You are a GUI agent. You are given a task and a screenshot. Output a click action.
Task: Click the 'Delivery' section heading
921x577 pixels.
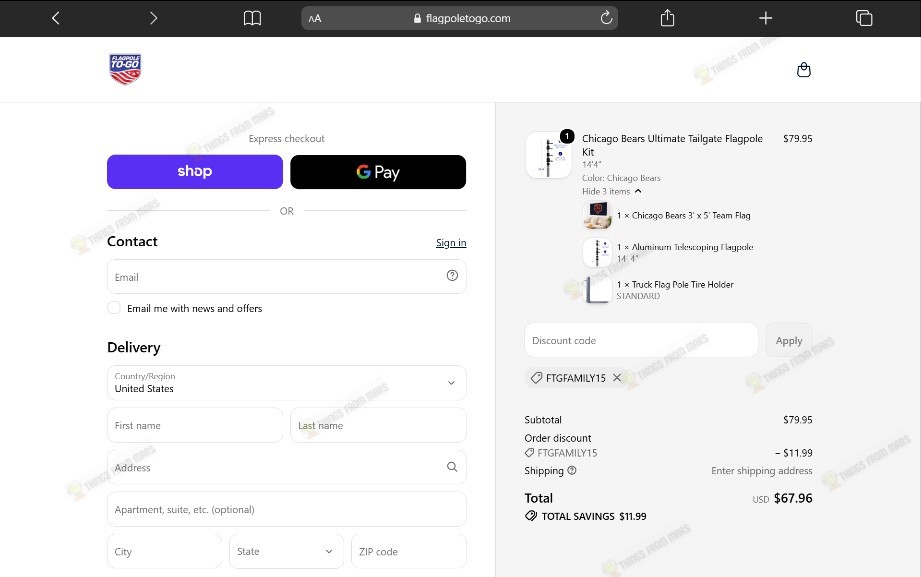[134, 347]
